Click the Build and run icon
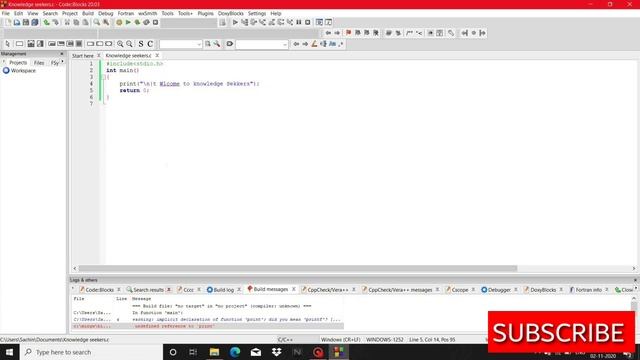This screenshot has height=360, width=640. (137, 22)
